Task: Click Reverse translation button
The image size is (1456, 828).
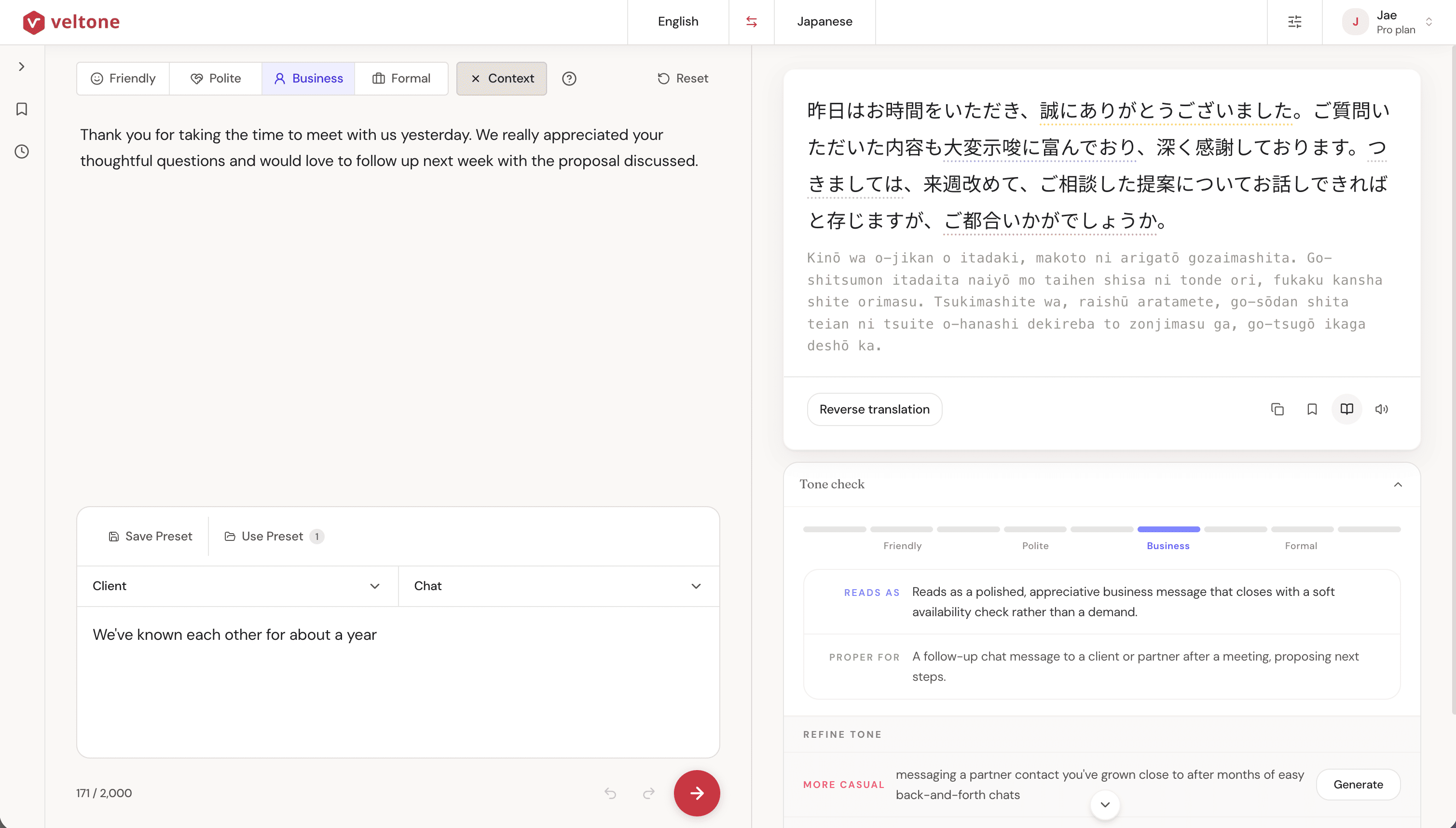Action: (874, 409)
